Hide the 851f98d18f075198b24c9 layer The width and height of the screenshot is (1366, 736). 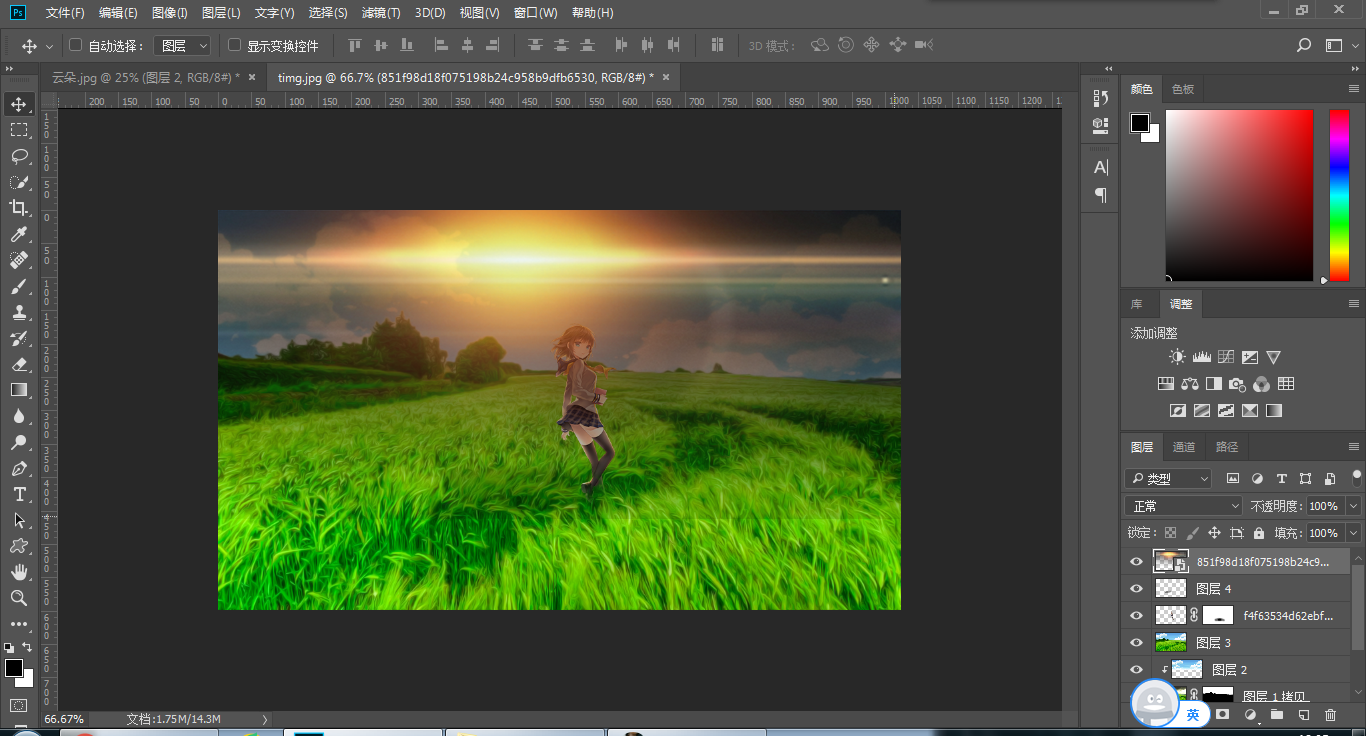click(x=1136, y=562)
